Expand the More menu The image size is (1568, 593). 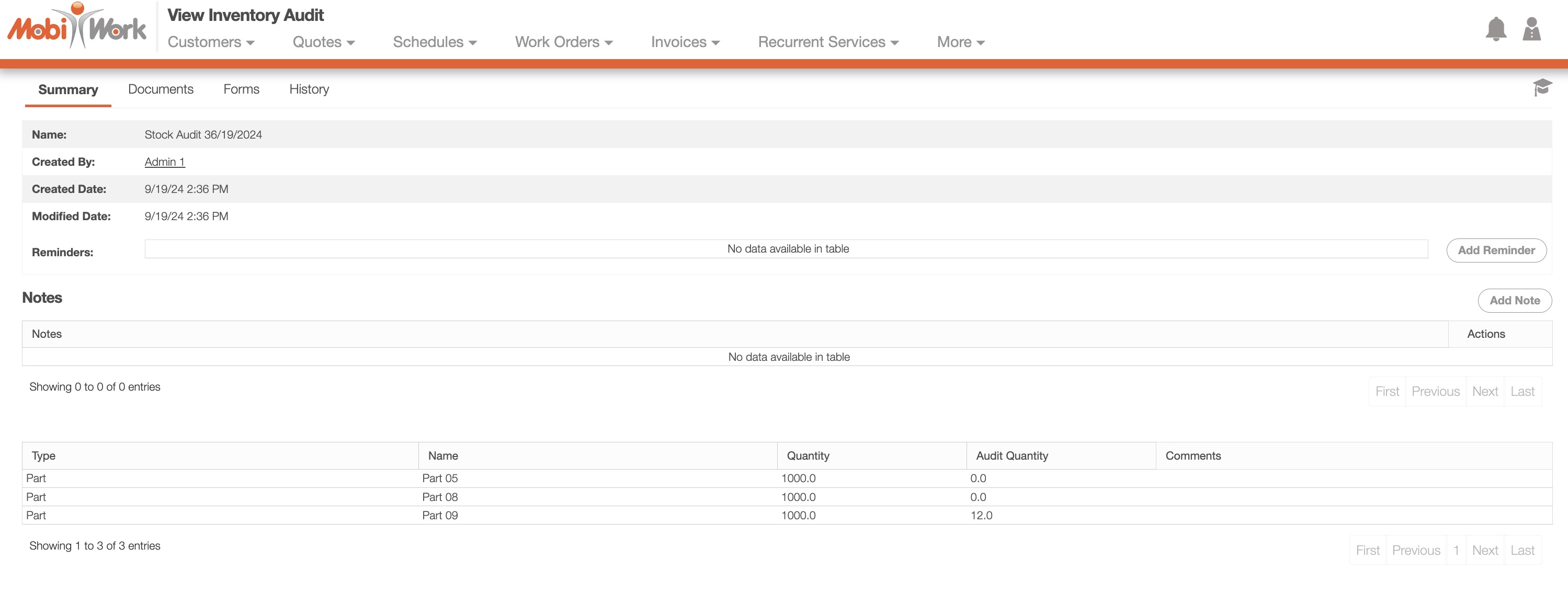coord(961,42)
